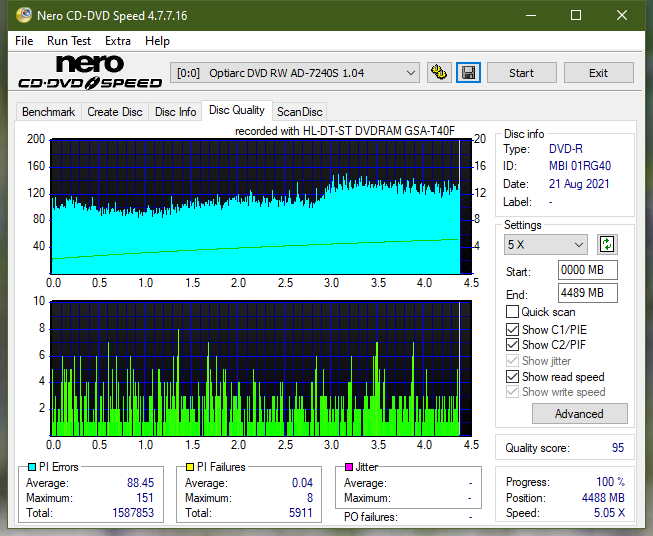Screen dimensions: 653x536
Task: Open the Extra menu
Action: tap(118, 41)
